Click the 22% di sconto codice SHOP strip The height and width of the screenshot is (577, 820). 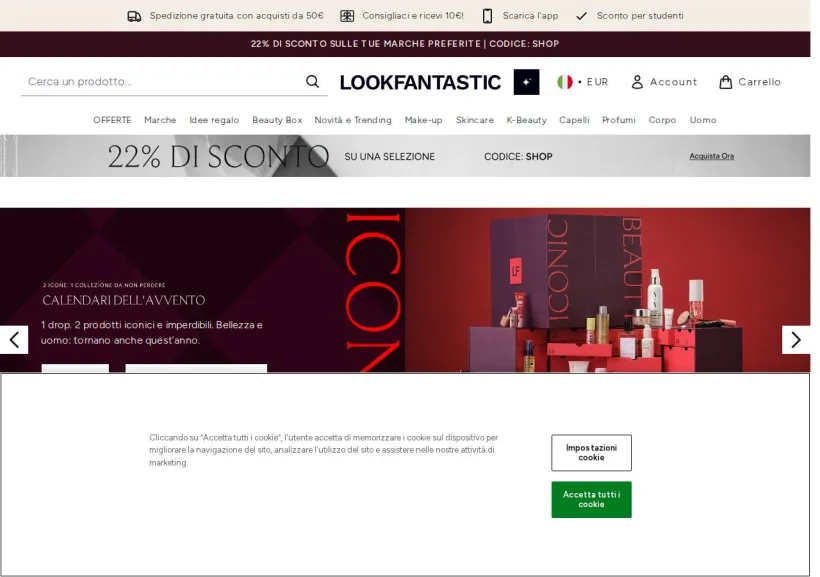pyautogui.click(x=405, y=44)
